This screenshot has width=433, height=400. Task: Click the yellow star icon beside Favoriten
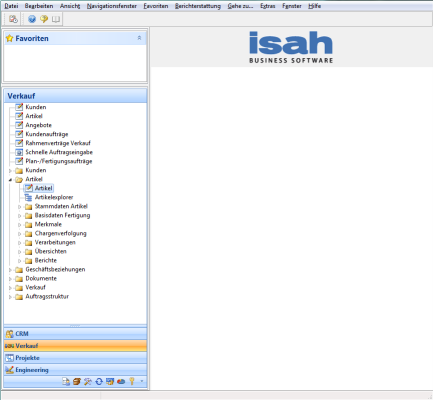10,38
